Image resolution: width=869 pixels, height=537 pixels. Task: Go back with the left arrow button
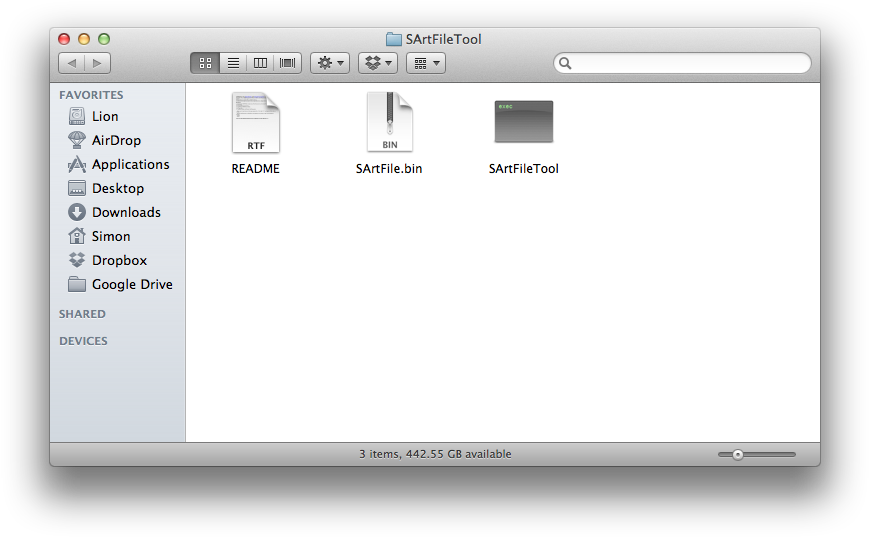[x=71, y=63]
